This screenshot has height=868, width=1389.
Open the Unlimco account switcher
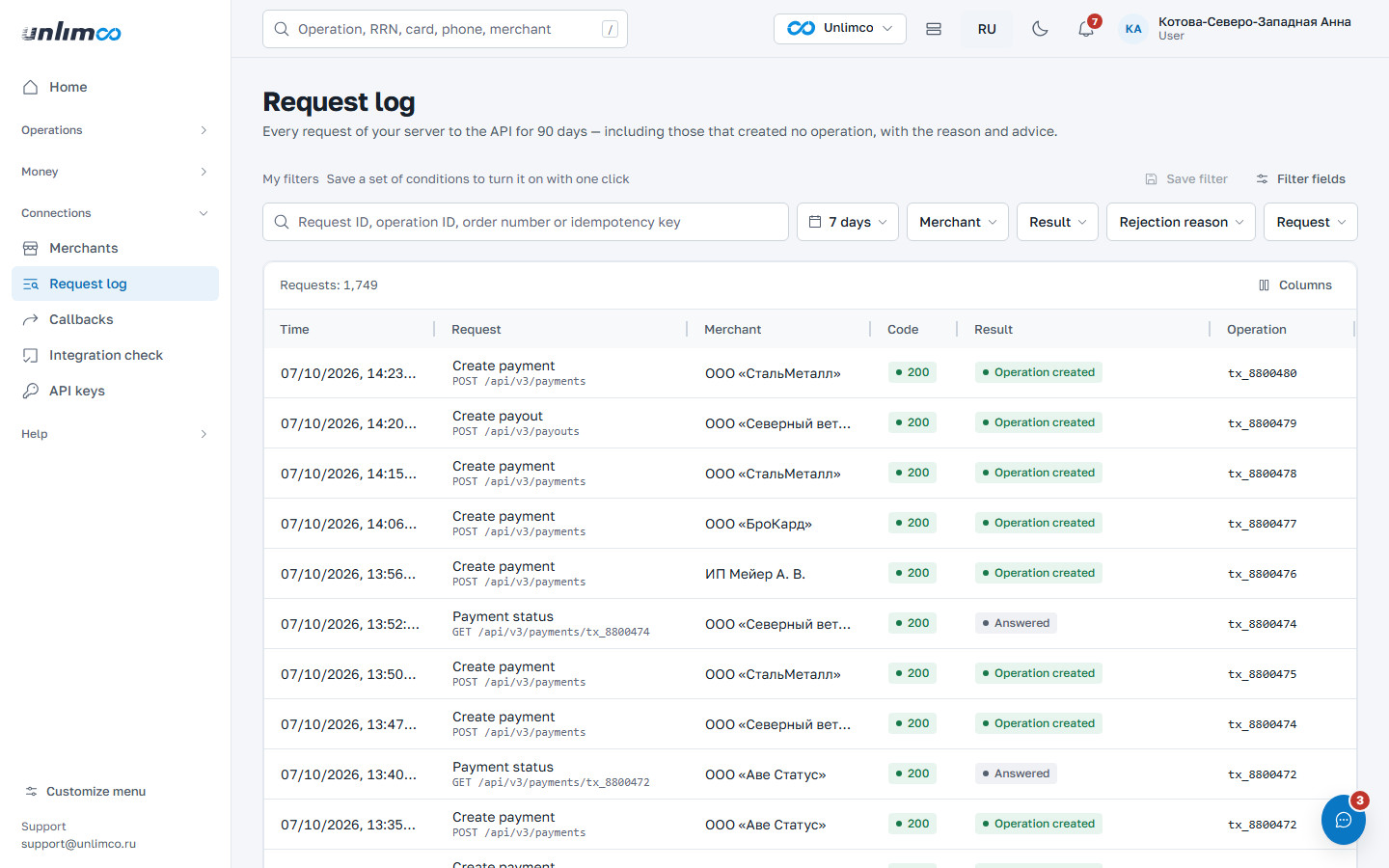(x=839, y=29)
